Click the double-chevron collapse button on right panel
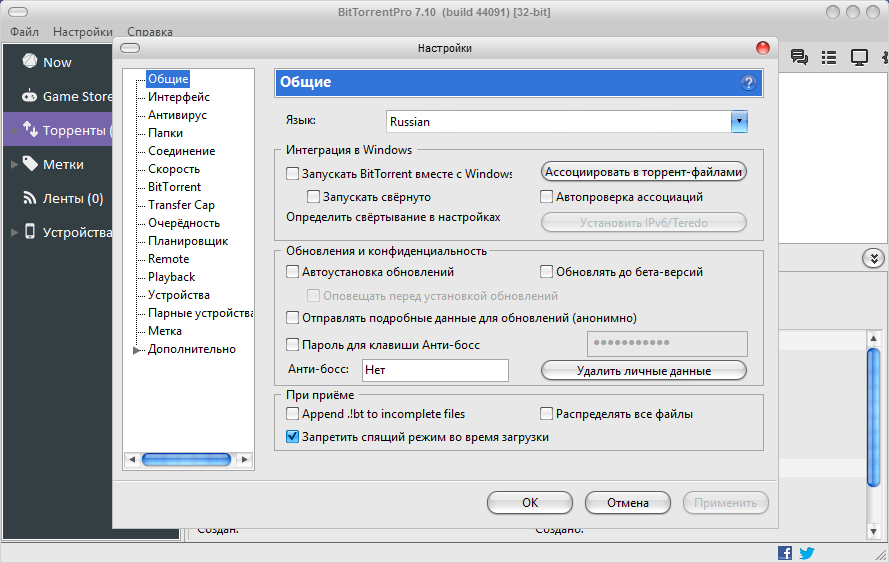Screen dimensions: 889x563 873,258
